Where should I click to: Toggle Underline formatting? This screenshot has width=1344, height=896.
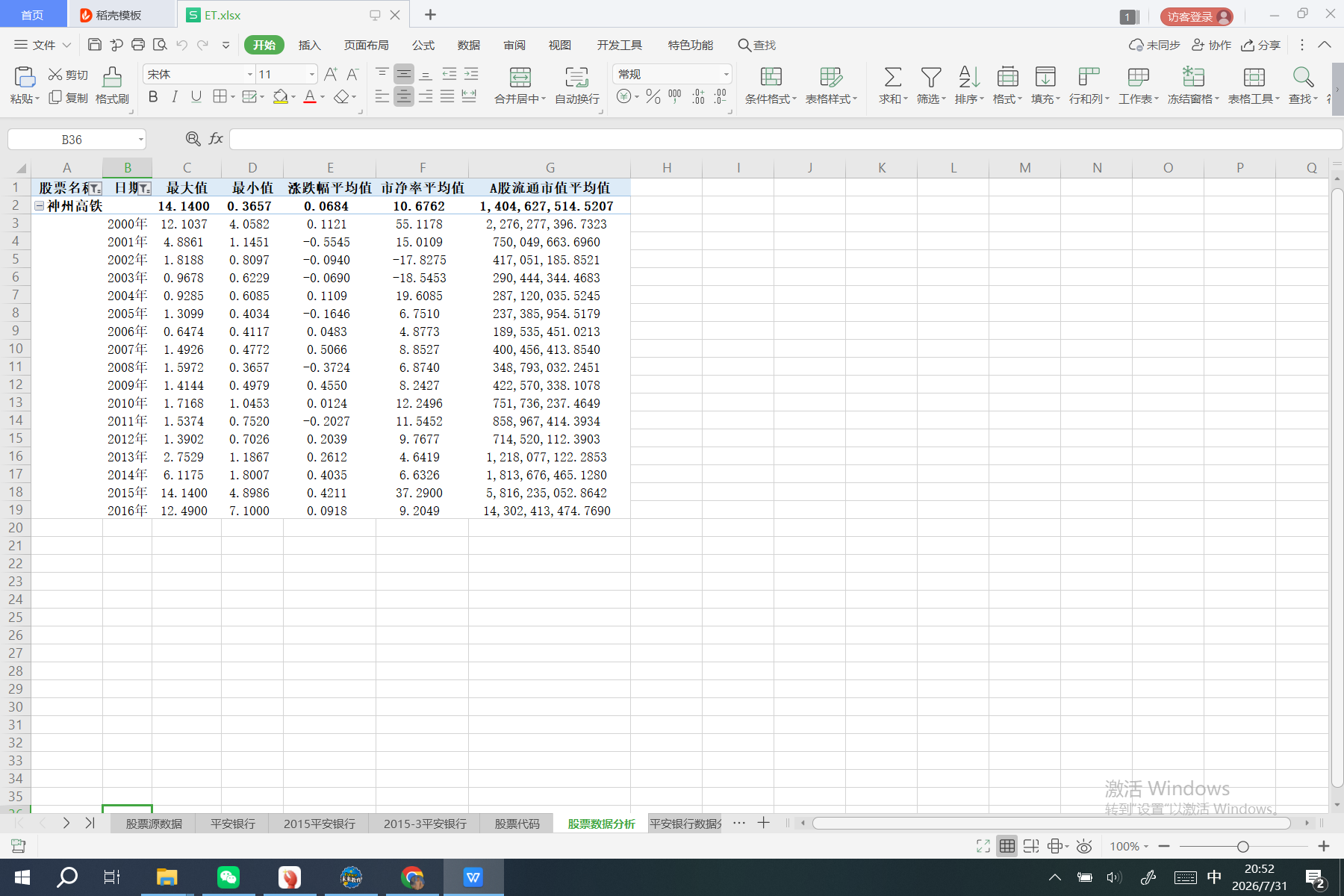[196, 96]
